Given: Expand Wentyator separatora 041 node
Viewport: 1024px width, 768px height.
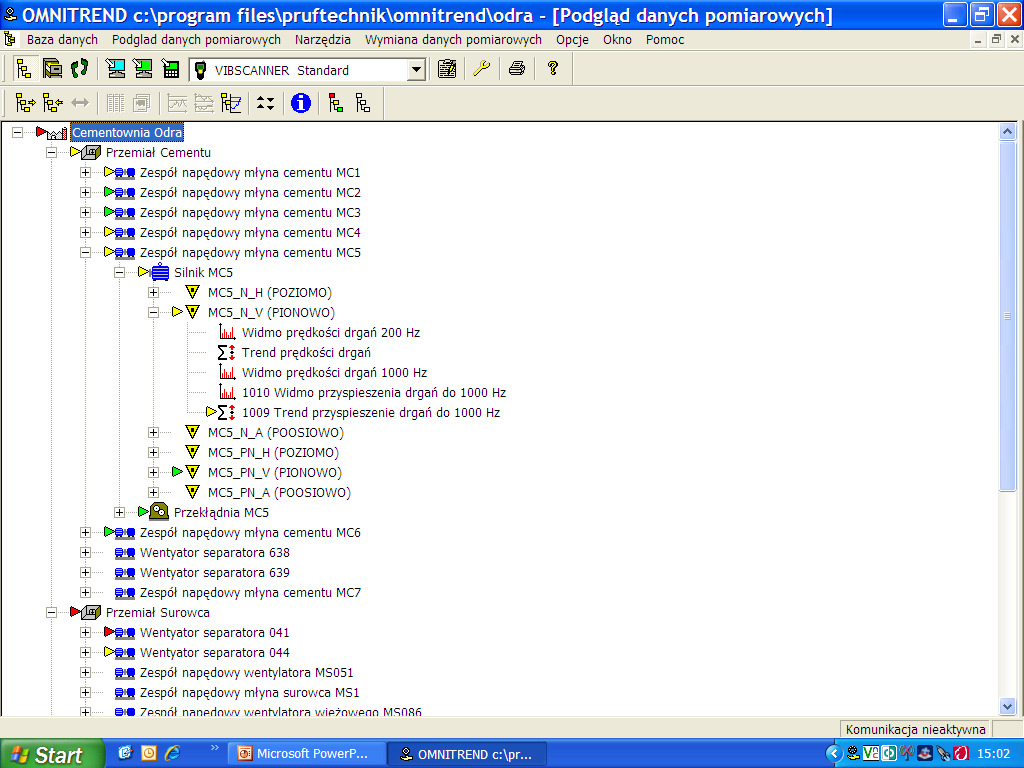Looking at the screenshot, I should click(86, 632).
